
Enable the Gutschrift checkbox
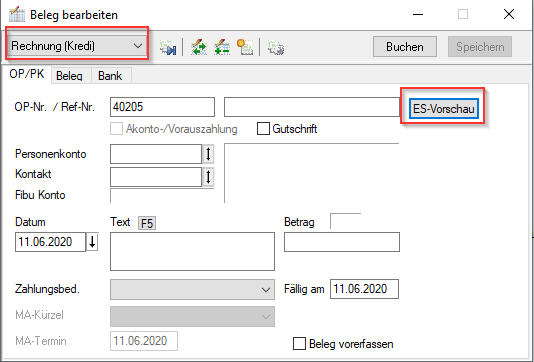263,129
